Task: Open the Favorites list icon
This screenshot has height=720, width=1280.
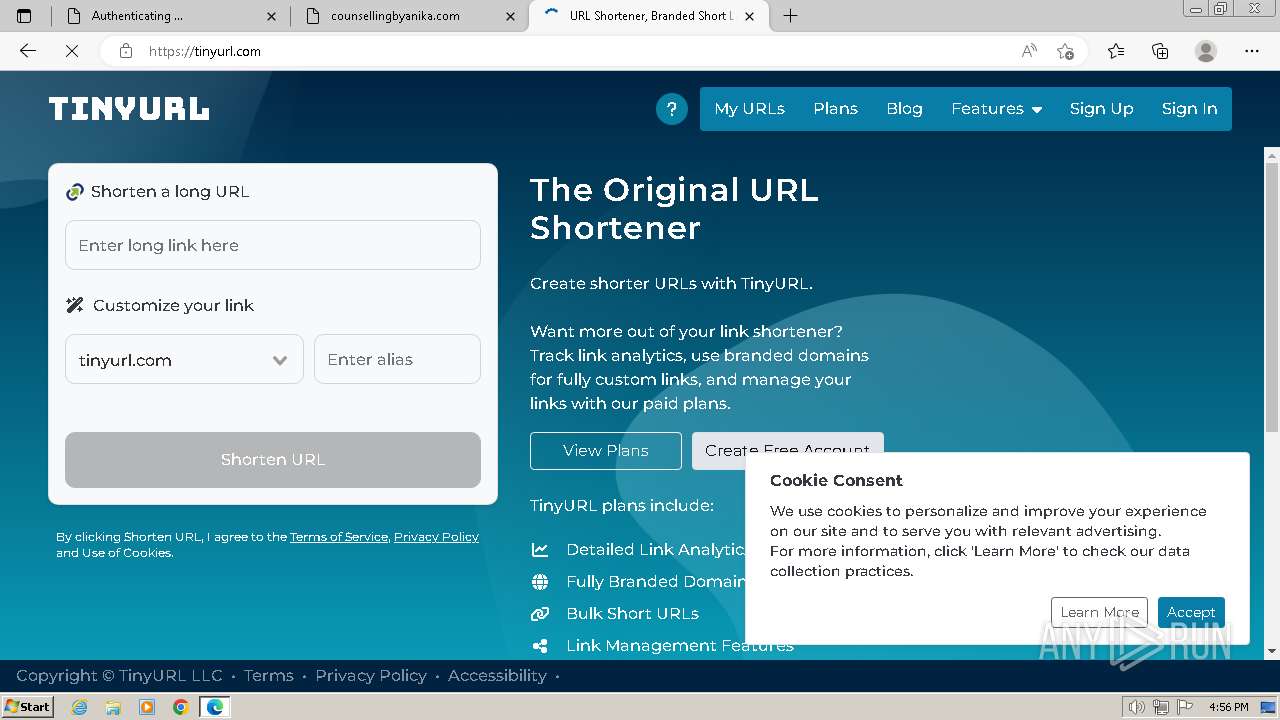Action: [1116, 51]
